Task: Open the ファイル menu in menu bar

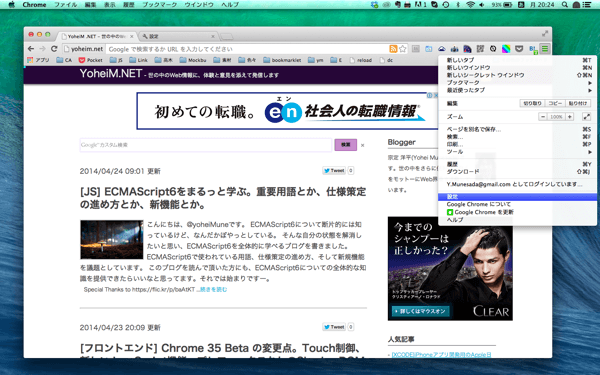Action: point(65,5)
